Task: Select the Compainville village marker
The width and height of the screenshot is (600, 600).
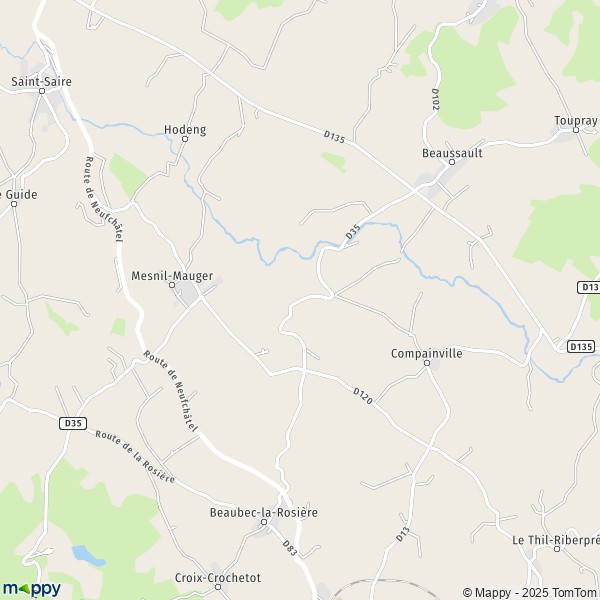Action: pyautogui.click(x=427, y=363)
